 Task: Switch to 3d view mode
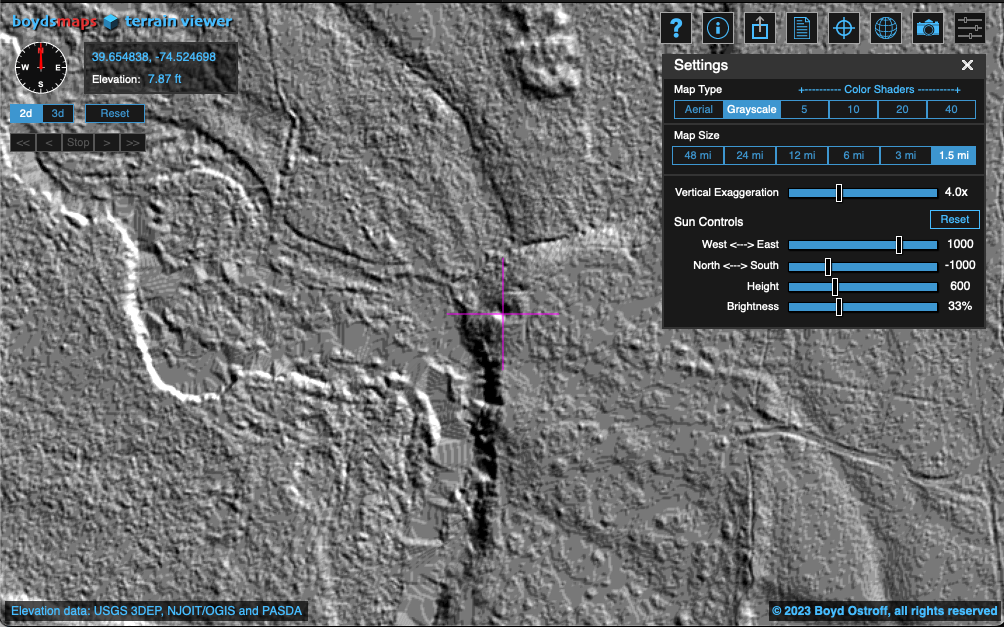58,113
